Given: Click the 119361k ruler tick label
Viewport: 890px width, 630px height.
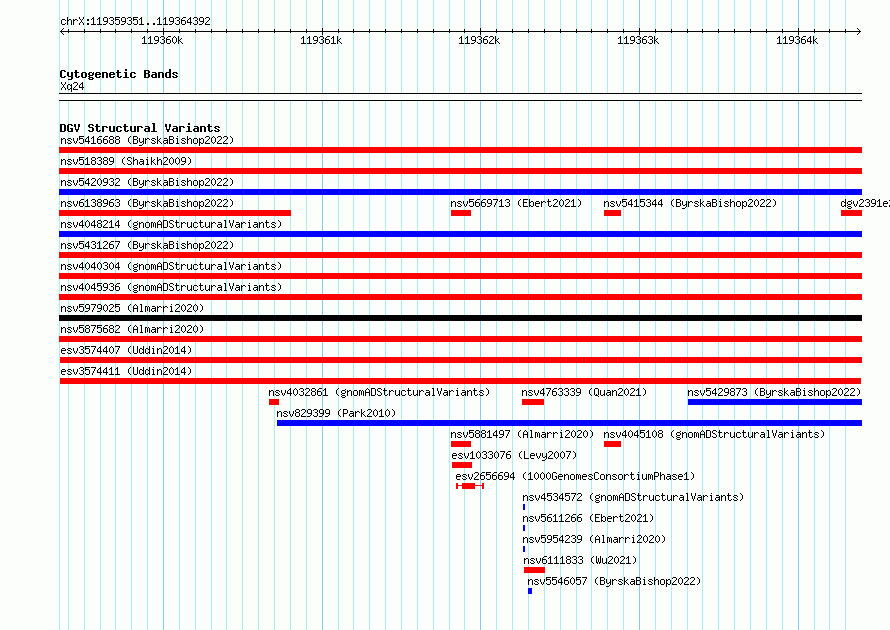Looking at the screenshot, I should pos(321,40).
